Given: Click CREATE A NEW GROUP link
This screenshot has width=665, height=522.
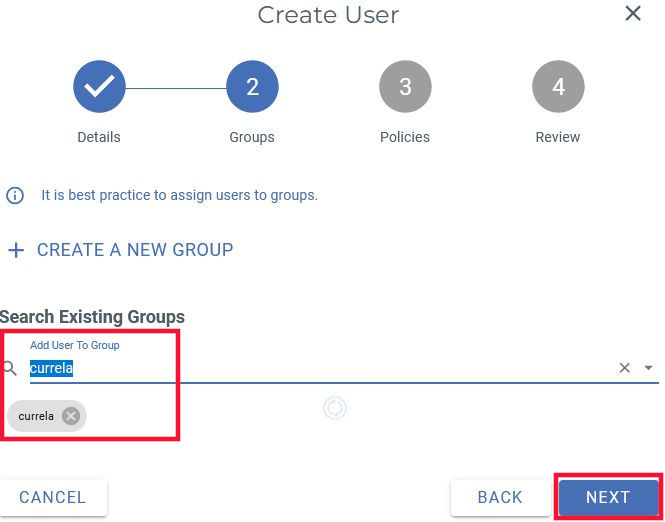Looking at the screenshot, I should pyautogui.click(x=135, y=250).
